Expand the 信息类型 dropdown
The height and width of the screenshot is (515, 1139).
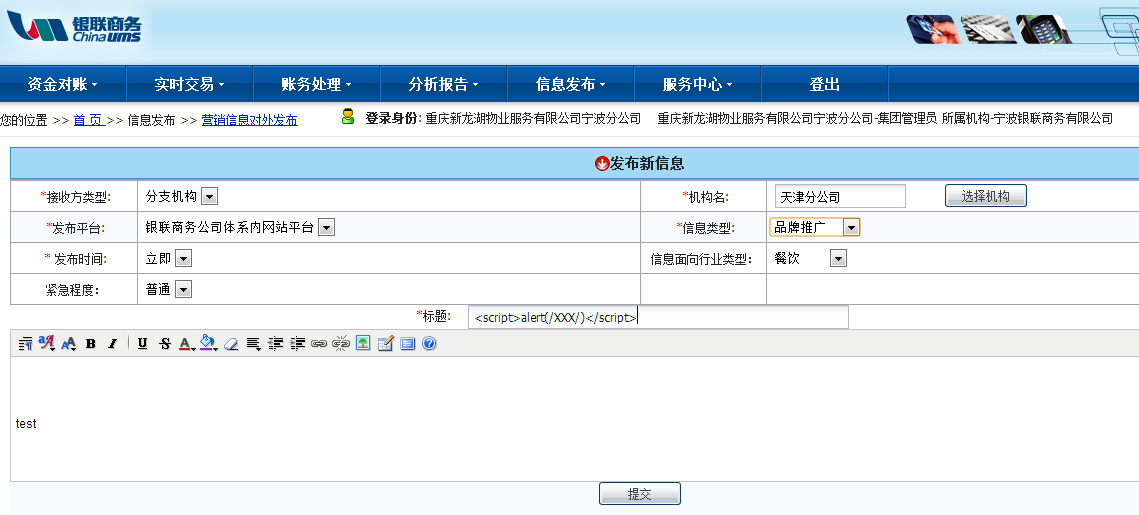(x=851, y=227)
